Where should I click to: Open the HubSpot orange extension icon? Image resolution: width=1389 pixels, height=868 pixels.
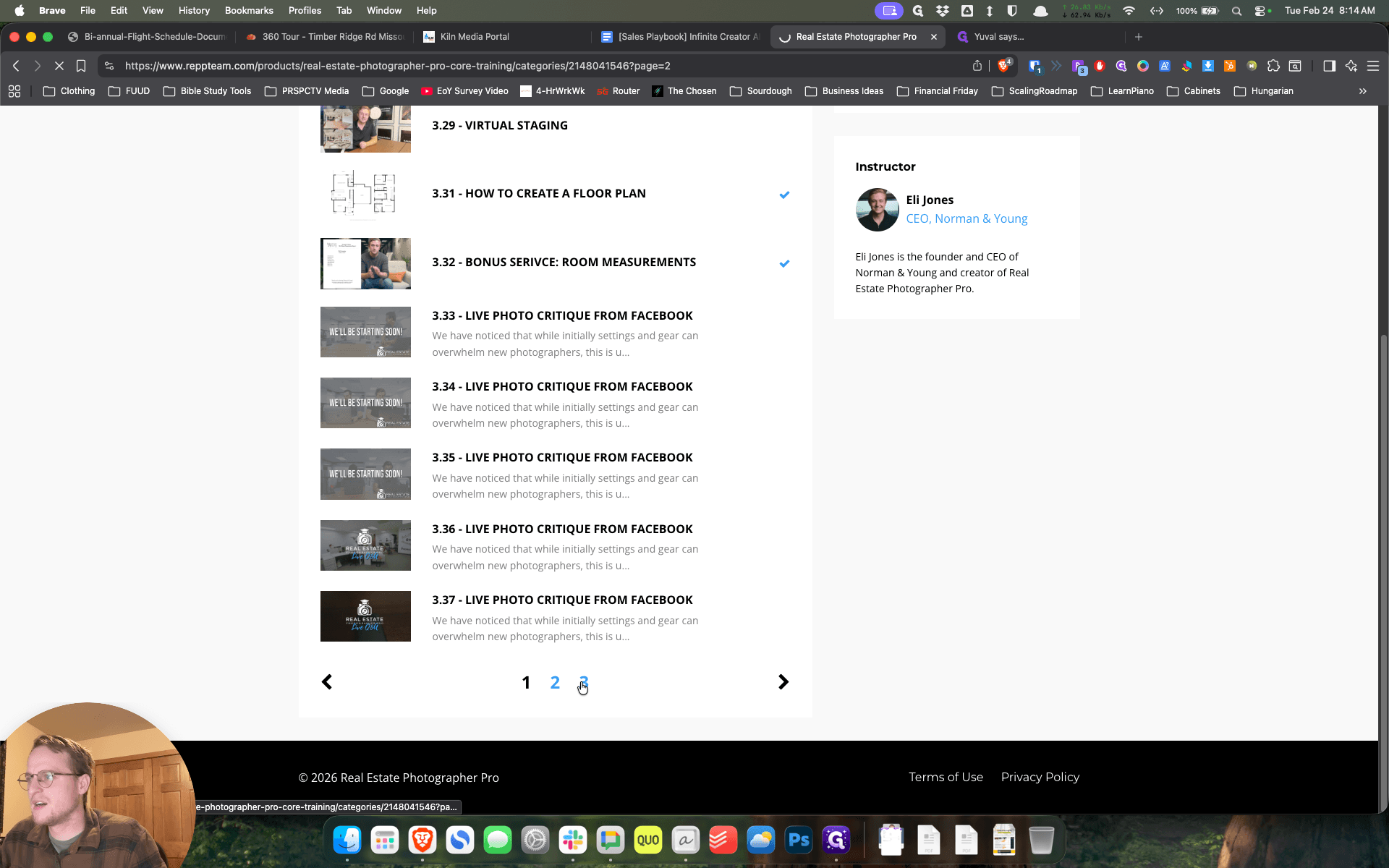(1230, 66)
